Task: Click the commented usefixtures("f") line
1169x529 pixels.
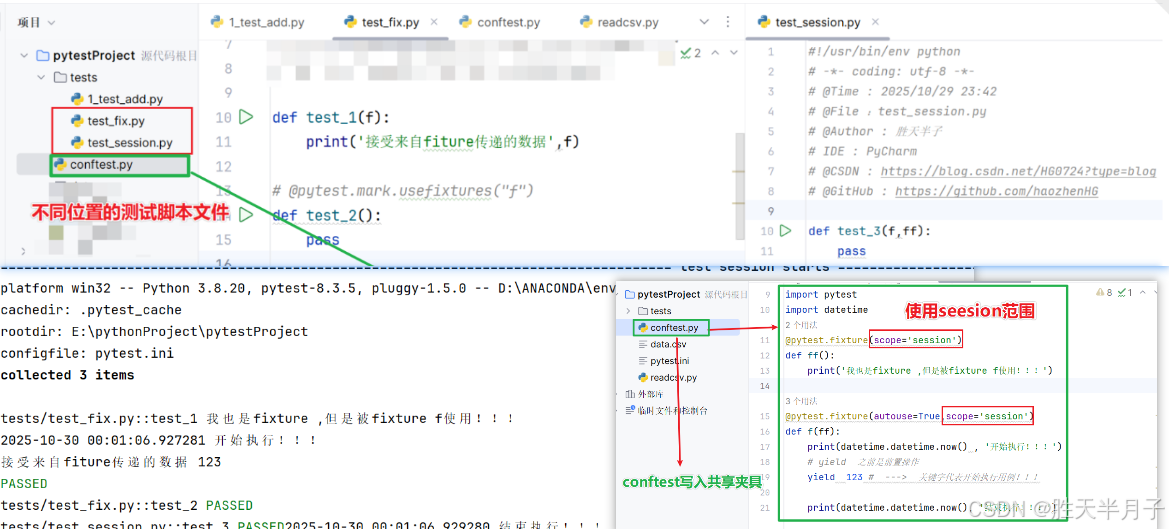Action: pos(403,191)
